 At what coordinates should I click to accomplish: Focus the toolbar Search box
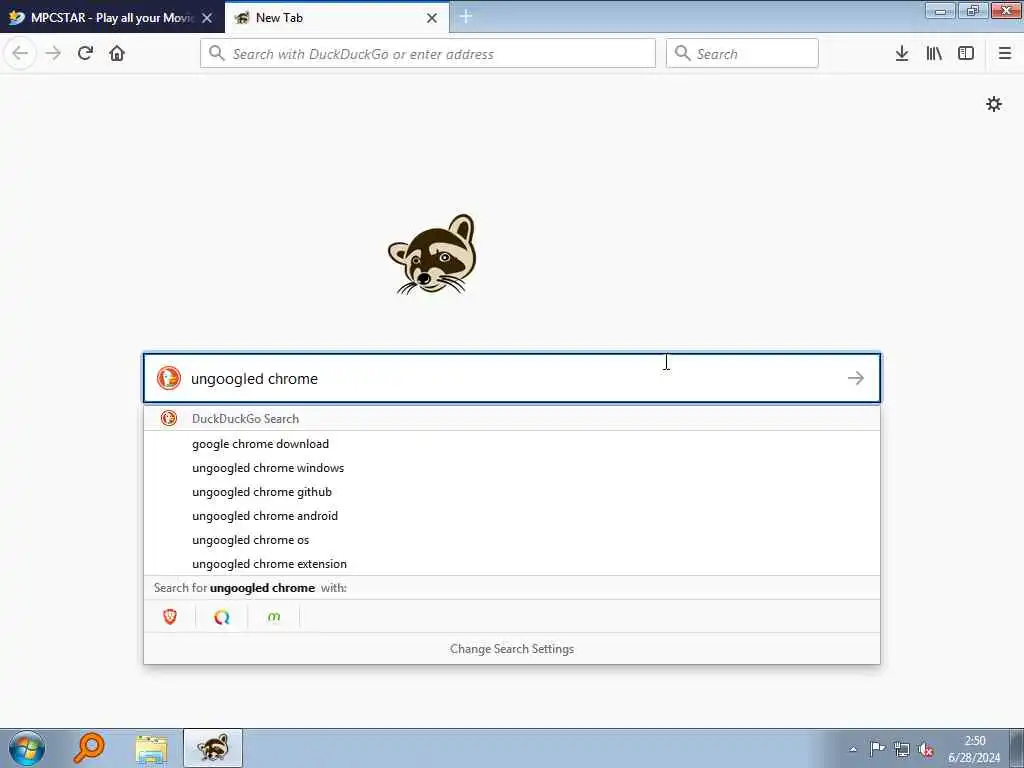(742, 54)
